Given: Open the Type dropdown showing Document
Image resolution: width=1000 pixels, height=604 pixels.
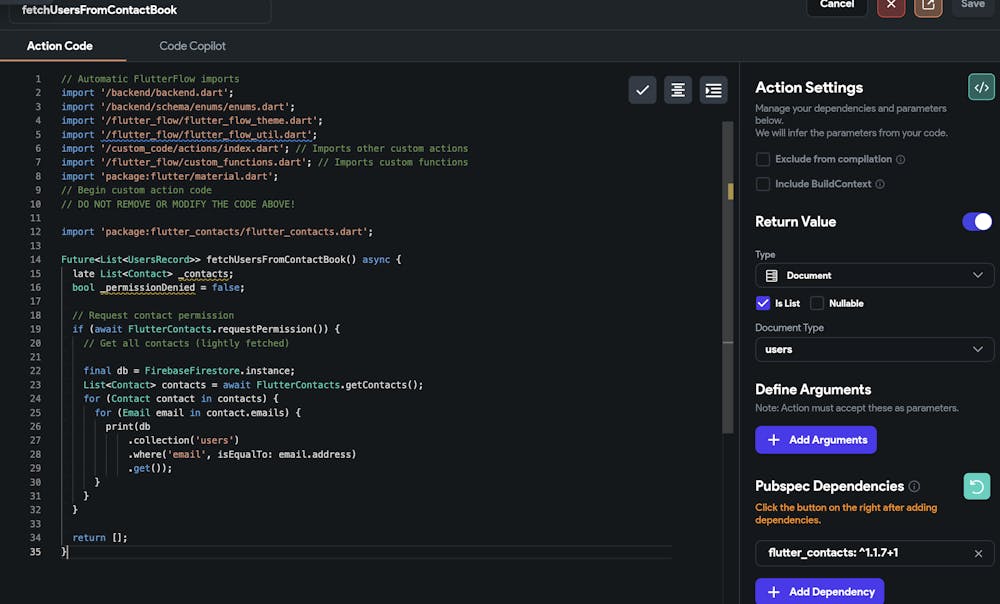Looking at the screenshot, I should (874, 275).
